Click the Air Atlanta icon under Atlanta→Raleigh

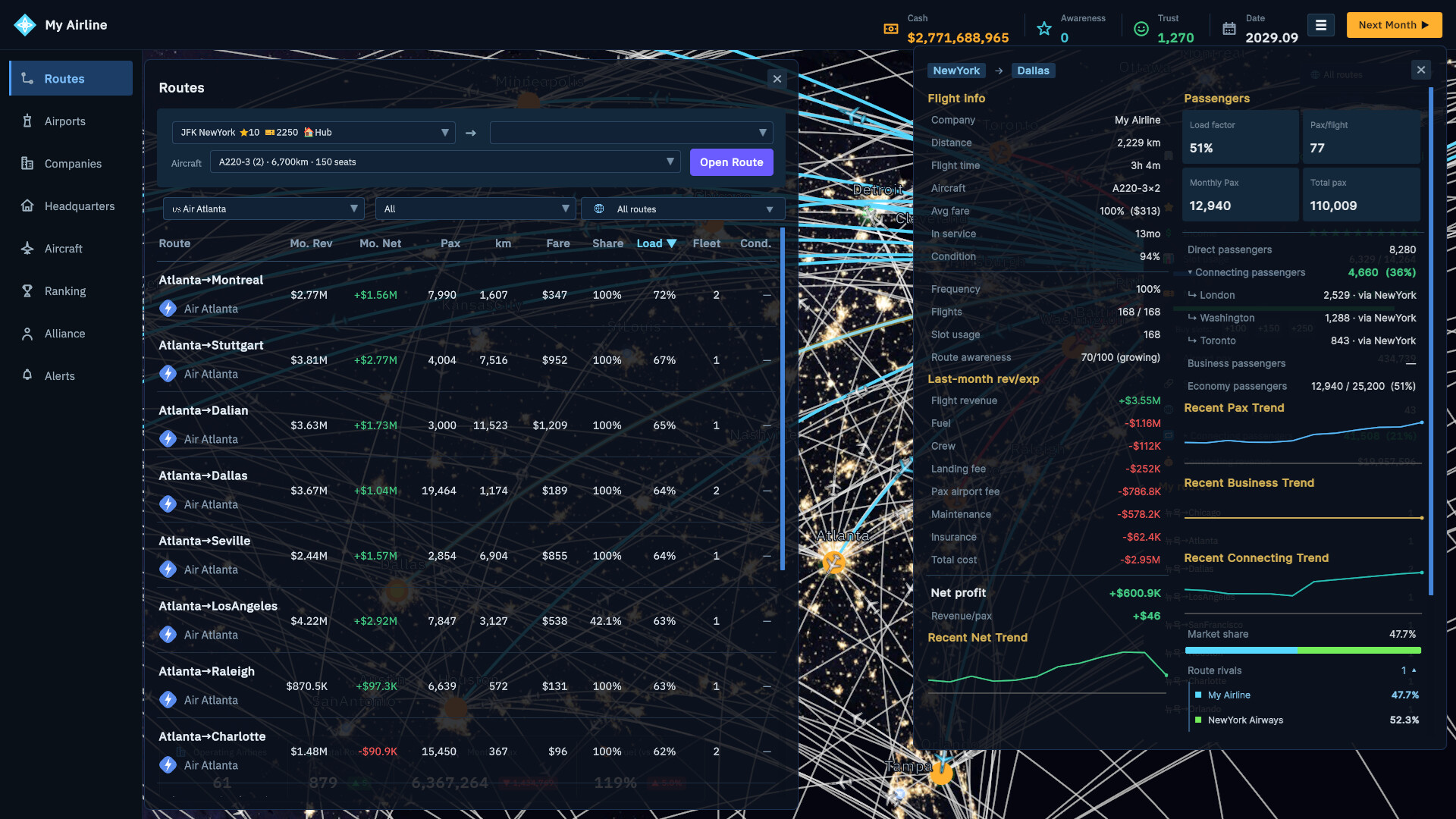[168, 700]
